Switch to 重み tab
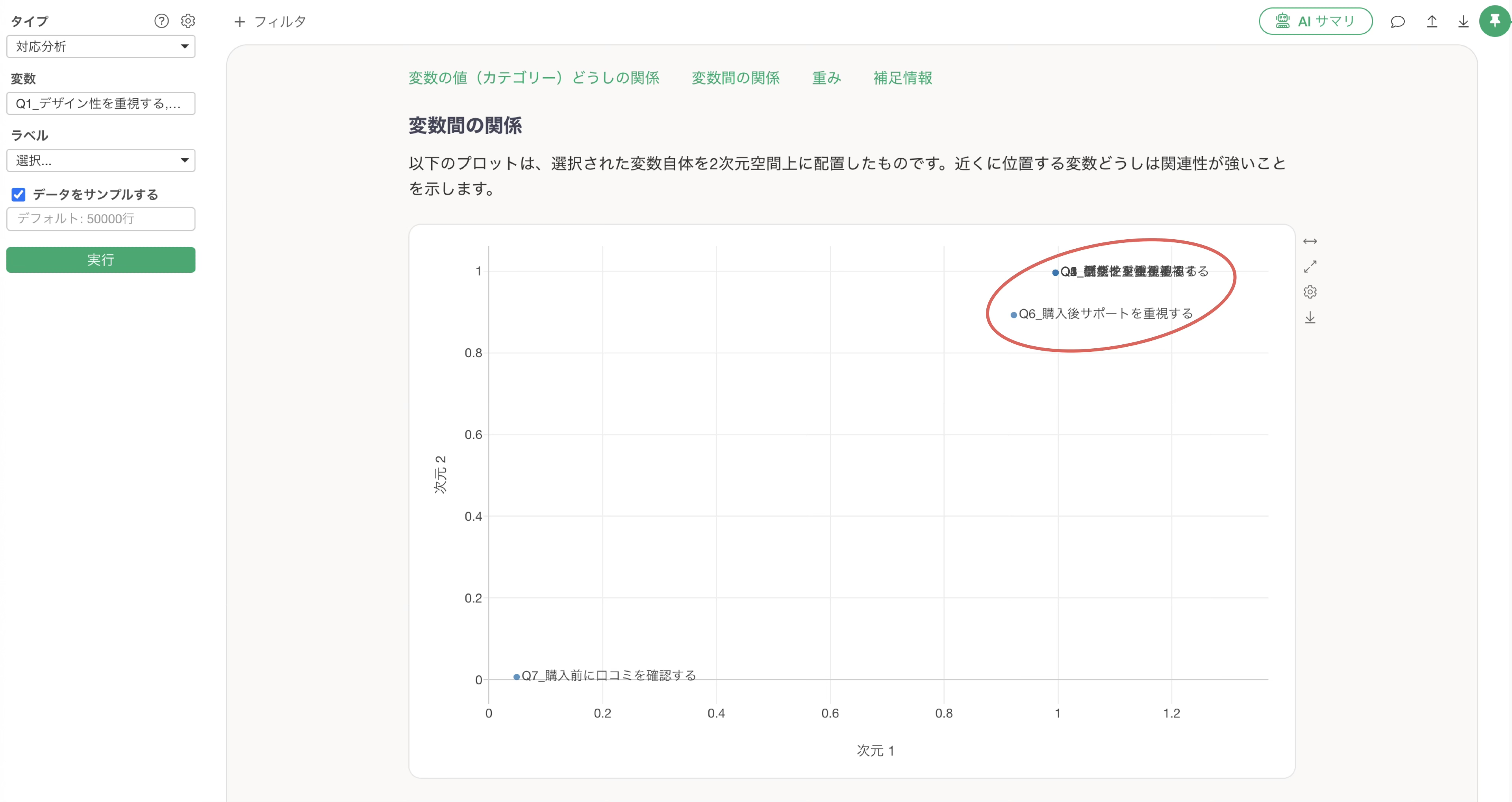 (x=826, y=78)
